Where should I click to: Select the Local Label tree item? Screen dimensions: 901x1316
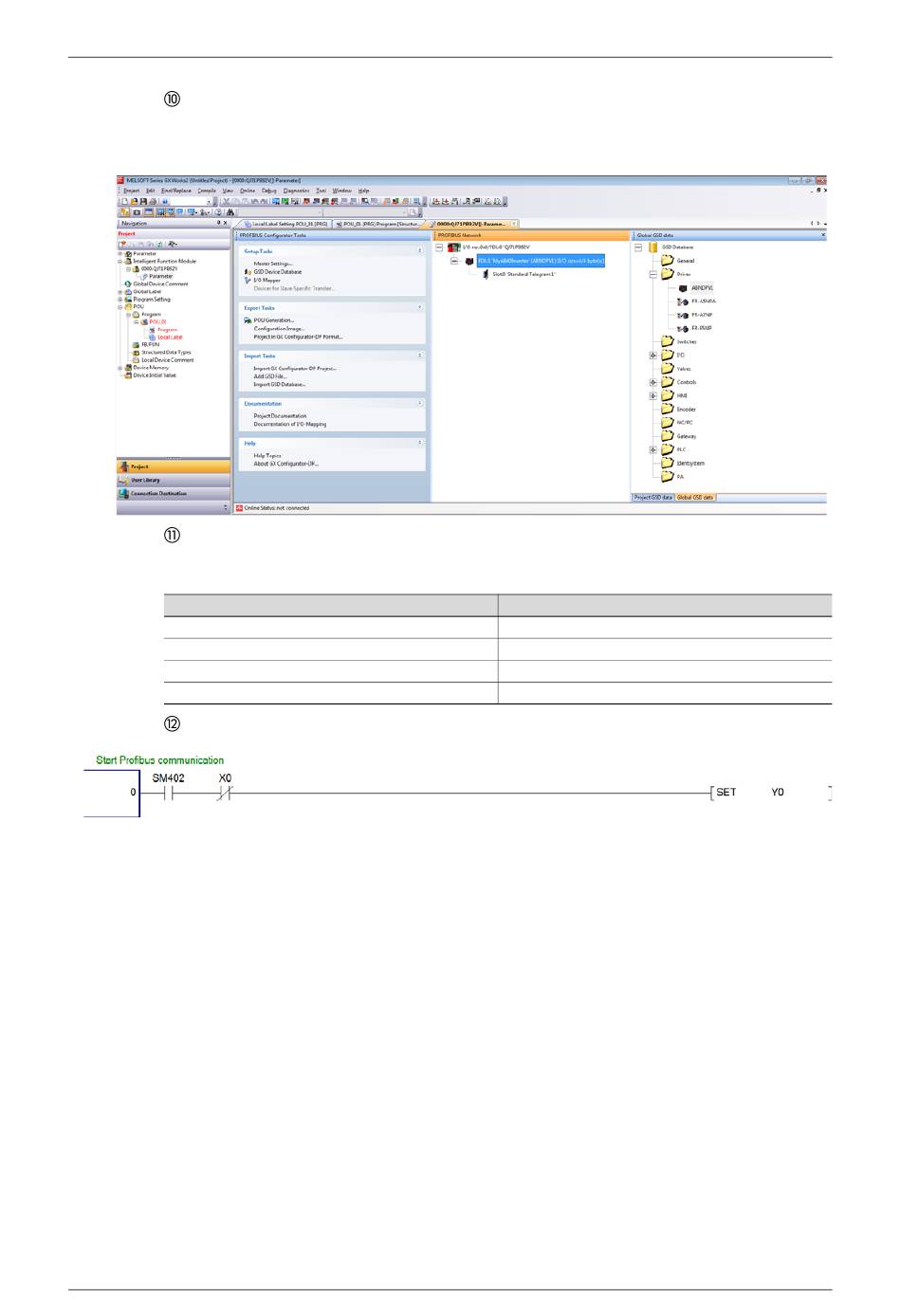(x=170, y=337)
